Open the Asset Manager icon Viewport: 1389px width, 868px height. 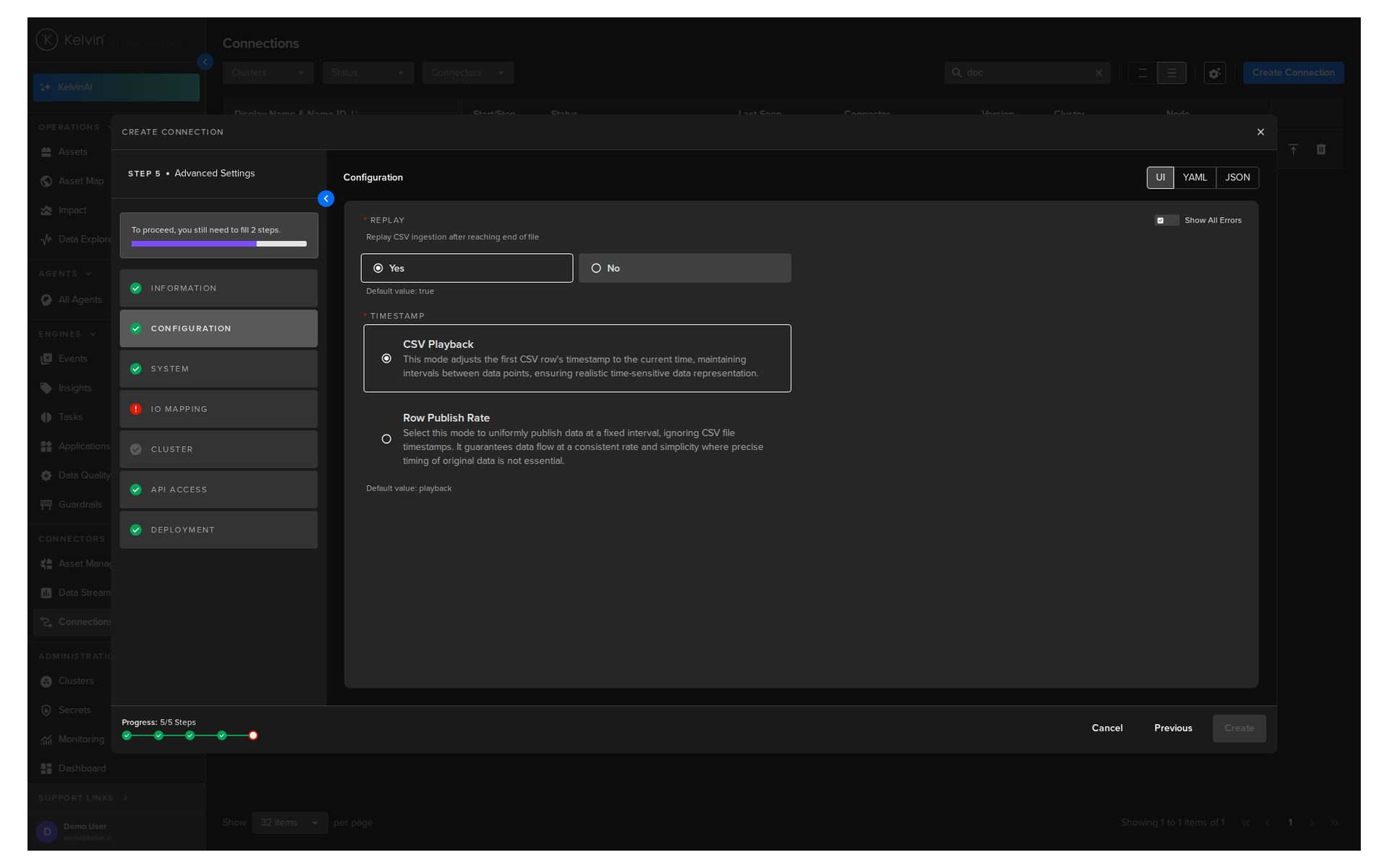click(46, 564)
